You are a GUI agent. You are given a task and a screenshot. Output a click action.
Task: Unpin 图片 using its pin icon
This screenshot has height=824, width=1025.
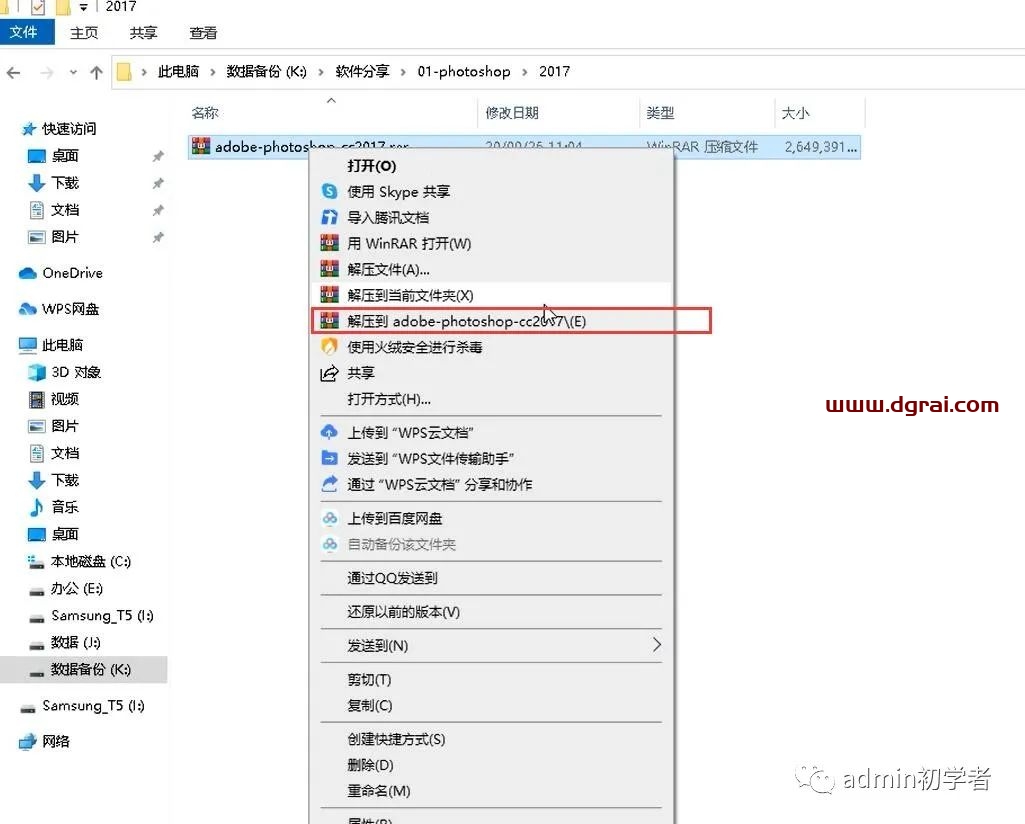(x=158, y=237)
